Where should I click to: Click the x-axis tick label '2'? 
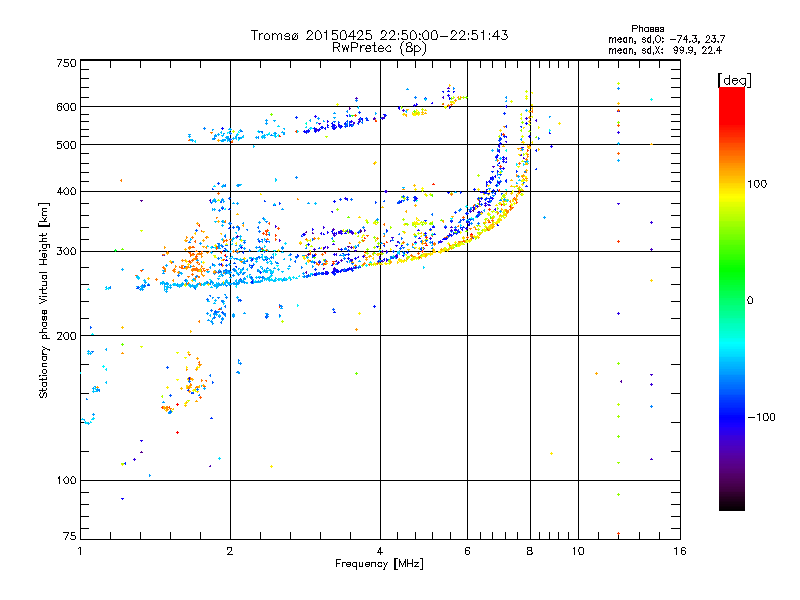tap(230, 551)
